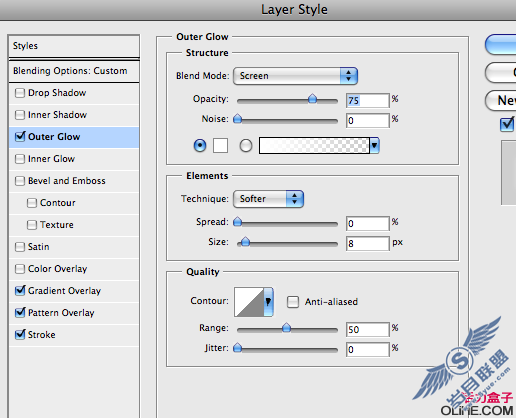Select the gradient glow radio button
This screenshot has width=516, height=418.
click(246, 145)
